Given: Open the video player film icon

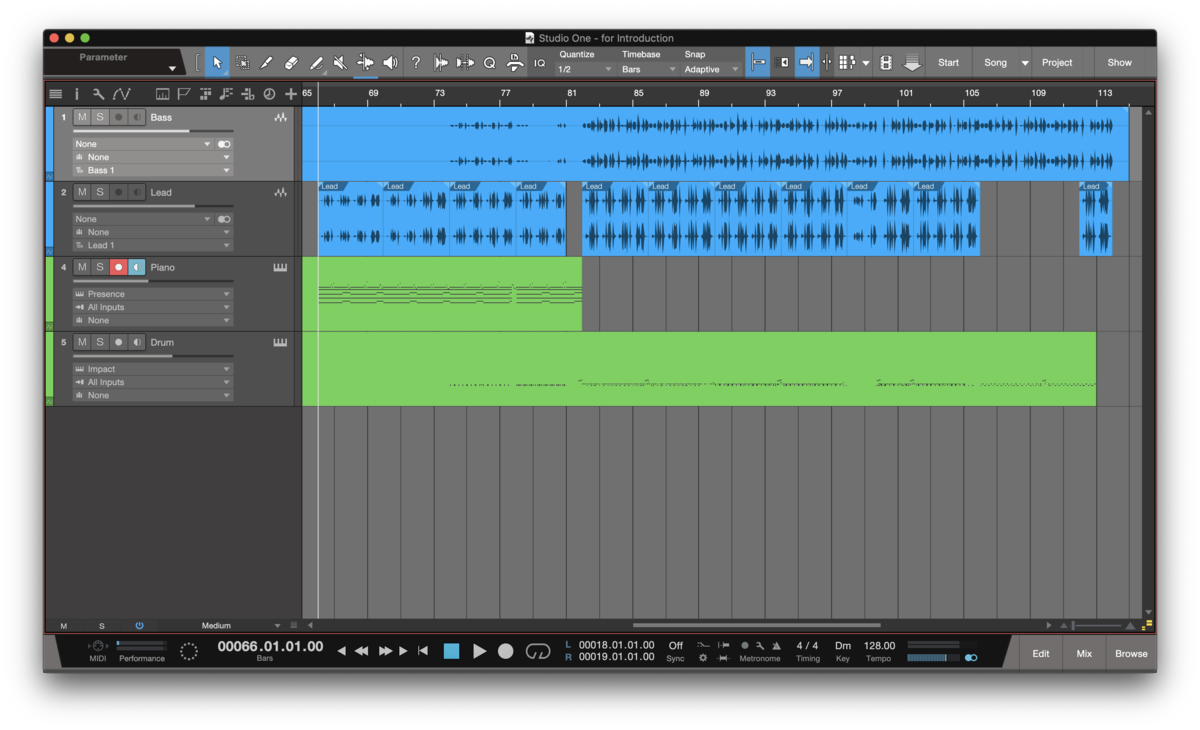Looking at the screenshot, I should click(885, 63).
